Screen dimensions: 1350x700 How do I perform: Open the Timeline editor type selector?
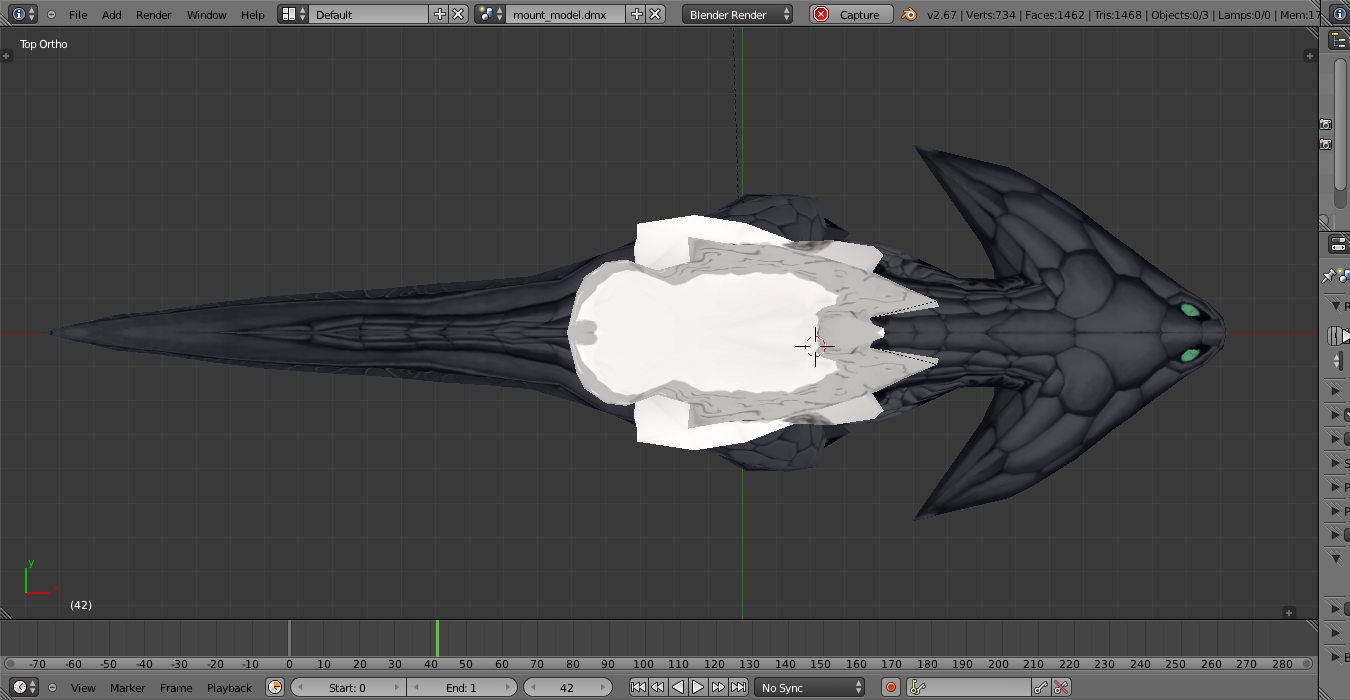click(x=24, y=687)
